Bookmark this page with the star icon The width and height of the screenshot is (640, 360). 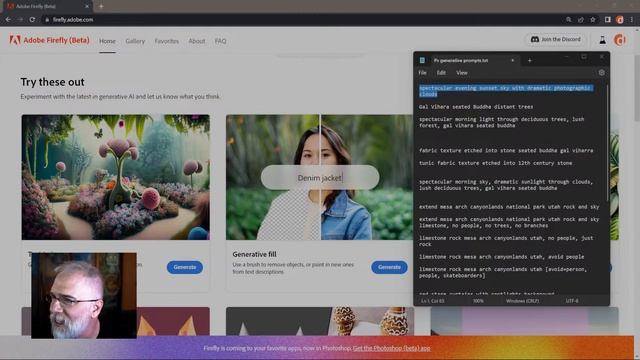point(593,20)
